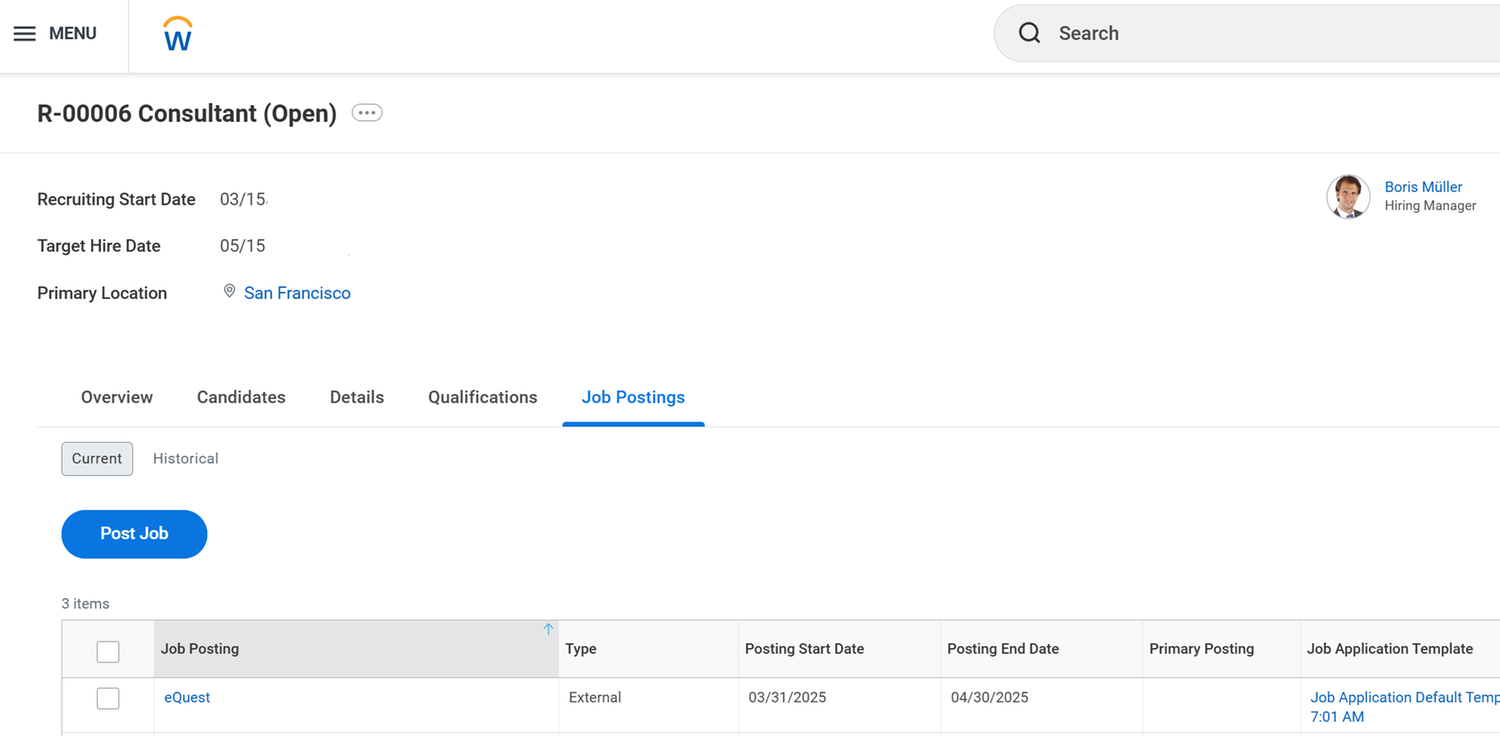Viewport: 1500px width, 736px height.
Task: Click the Workday logo to go home
Action: tap(177, 33)
